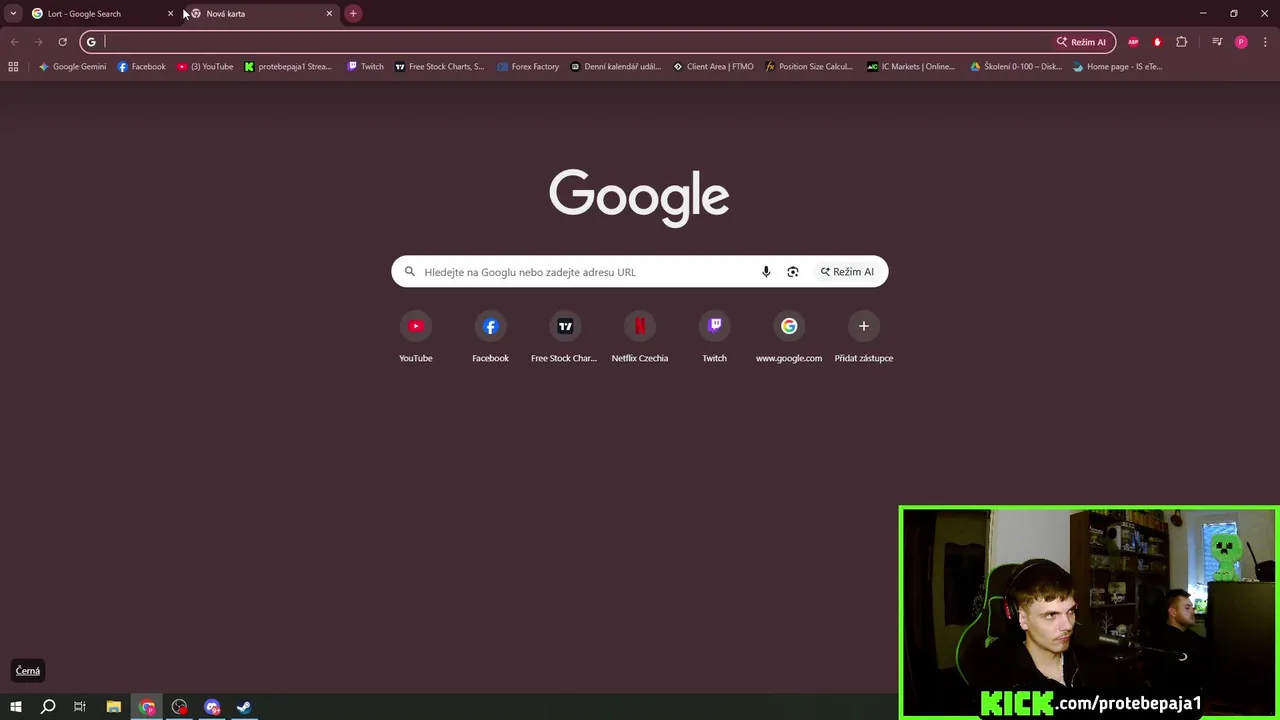Screen dimensions: 1280x720
Task: Open the Free Stock Charts bookmark
Action: click(x=439, y=67)
